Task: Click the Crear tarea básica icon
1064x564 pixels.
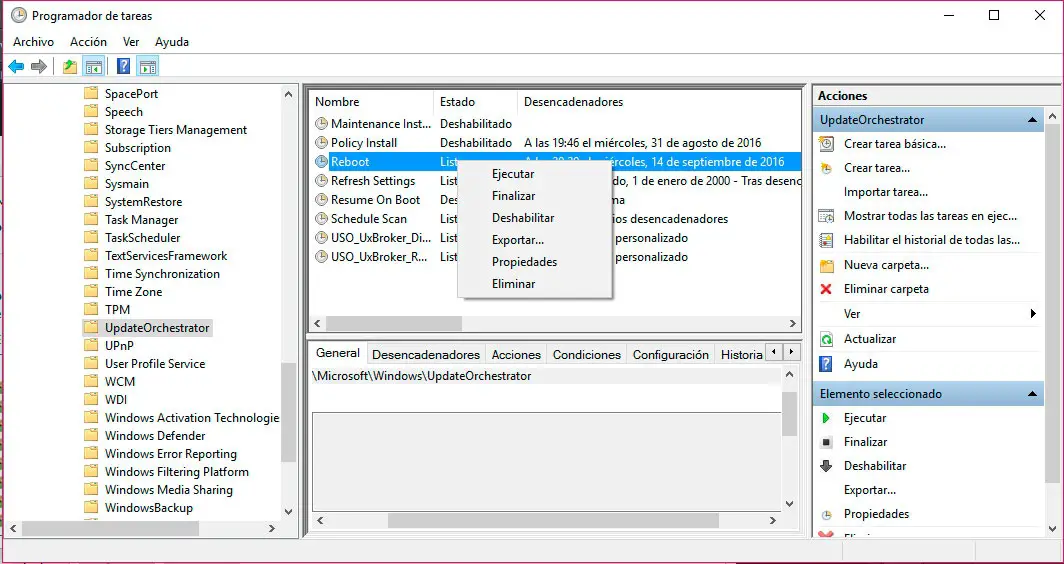Action: (826, 144)
